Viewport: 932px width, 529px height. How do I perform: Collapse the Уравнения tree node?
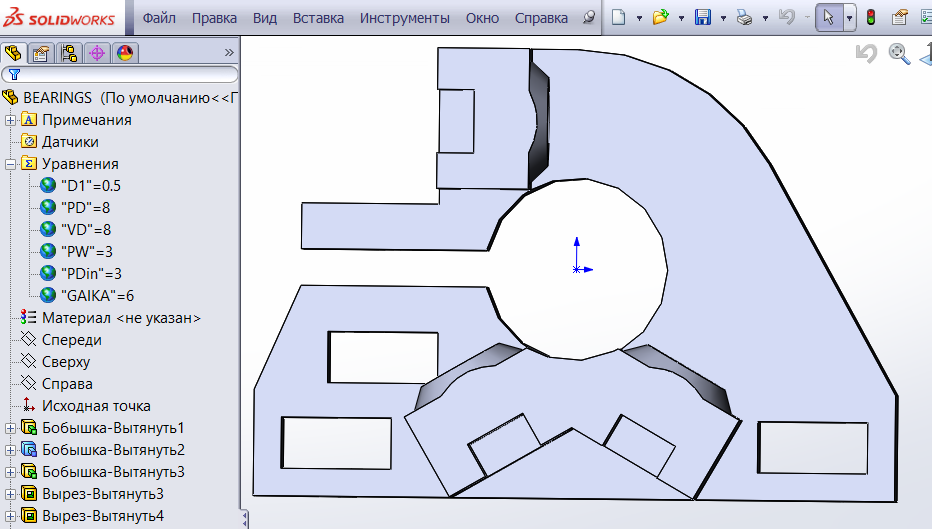coord(11,164)
